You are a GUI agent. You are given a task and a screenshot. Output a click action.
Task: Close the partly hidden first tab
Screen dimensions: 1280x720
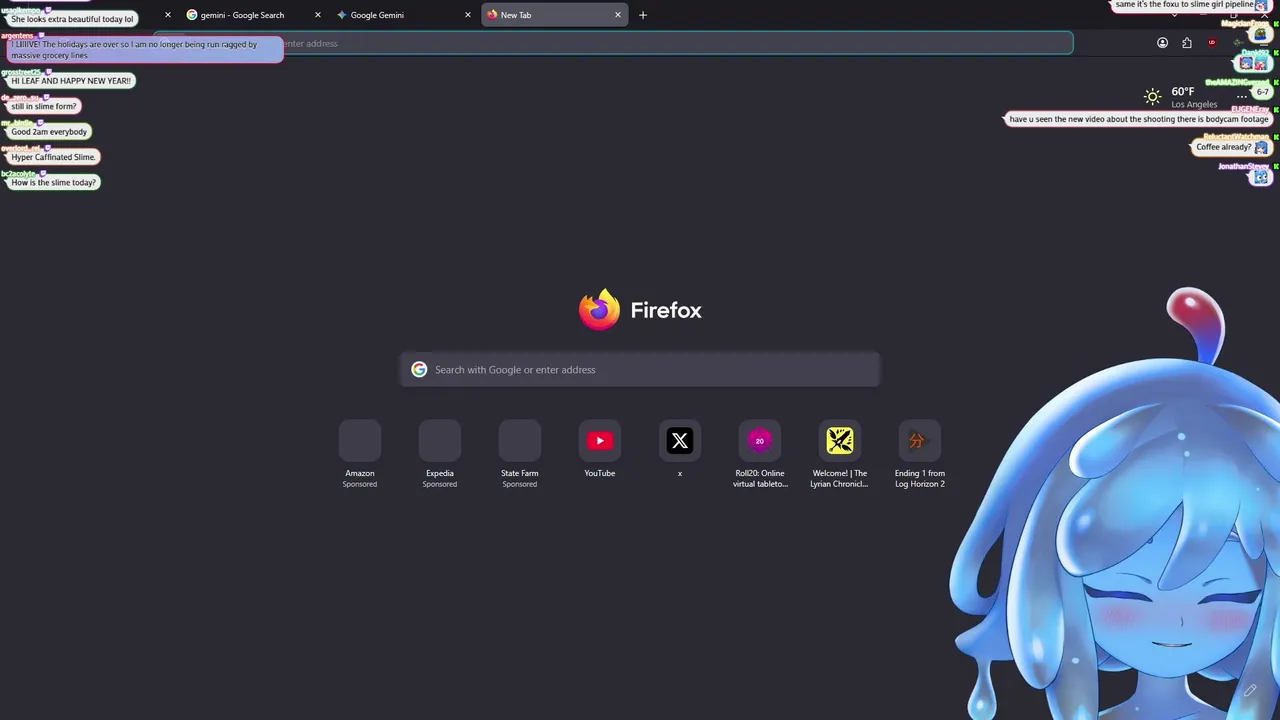(167, 15)
